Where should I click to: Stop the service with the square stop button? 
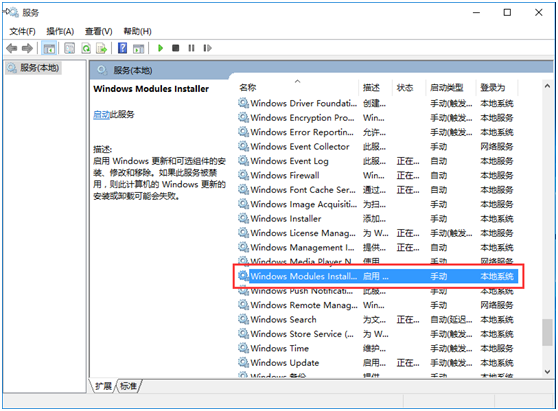(175, 48)
